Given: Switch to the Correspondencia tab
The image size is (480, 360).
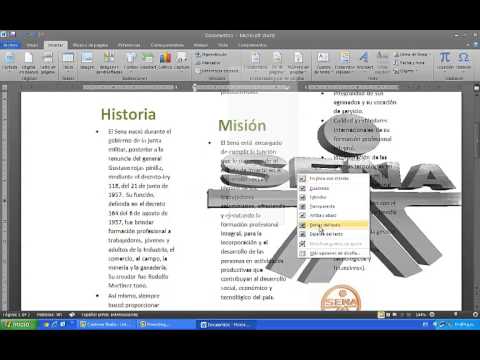Looking at the screenshot, I should click(x=167, y=45).
